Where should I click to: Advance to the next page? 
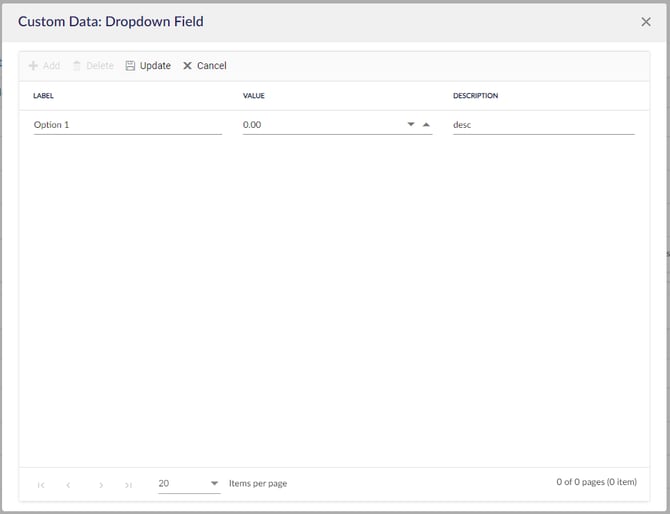101,485
